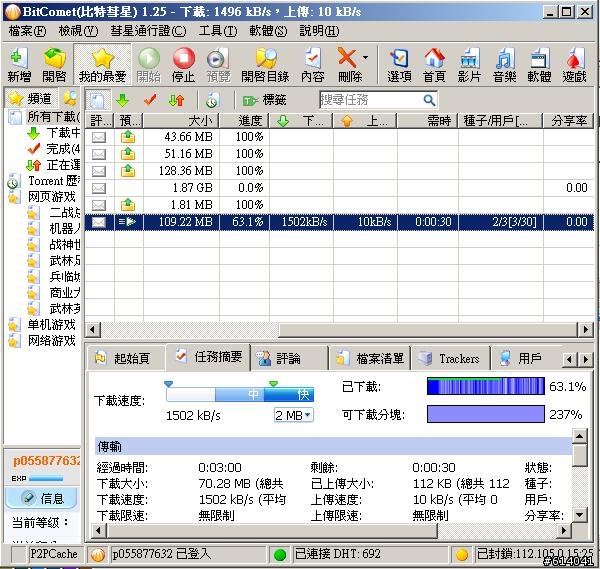Filter completed tasks red check icon
600x569 pixels.
click(x=150, y=100)
